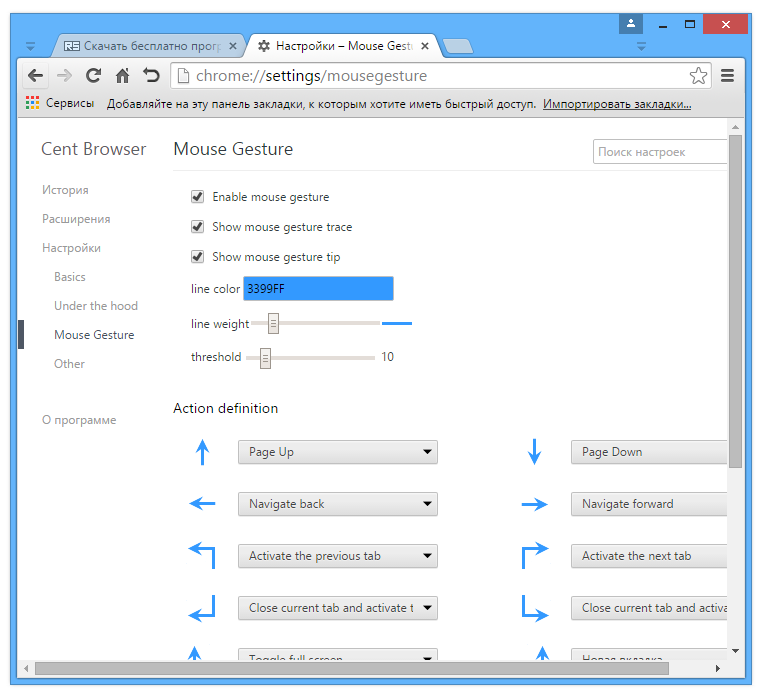763x695 pixels.
Task: Click the down arrow gesture icon
Action: coord(534,452)
